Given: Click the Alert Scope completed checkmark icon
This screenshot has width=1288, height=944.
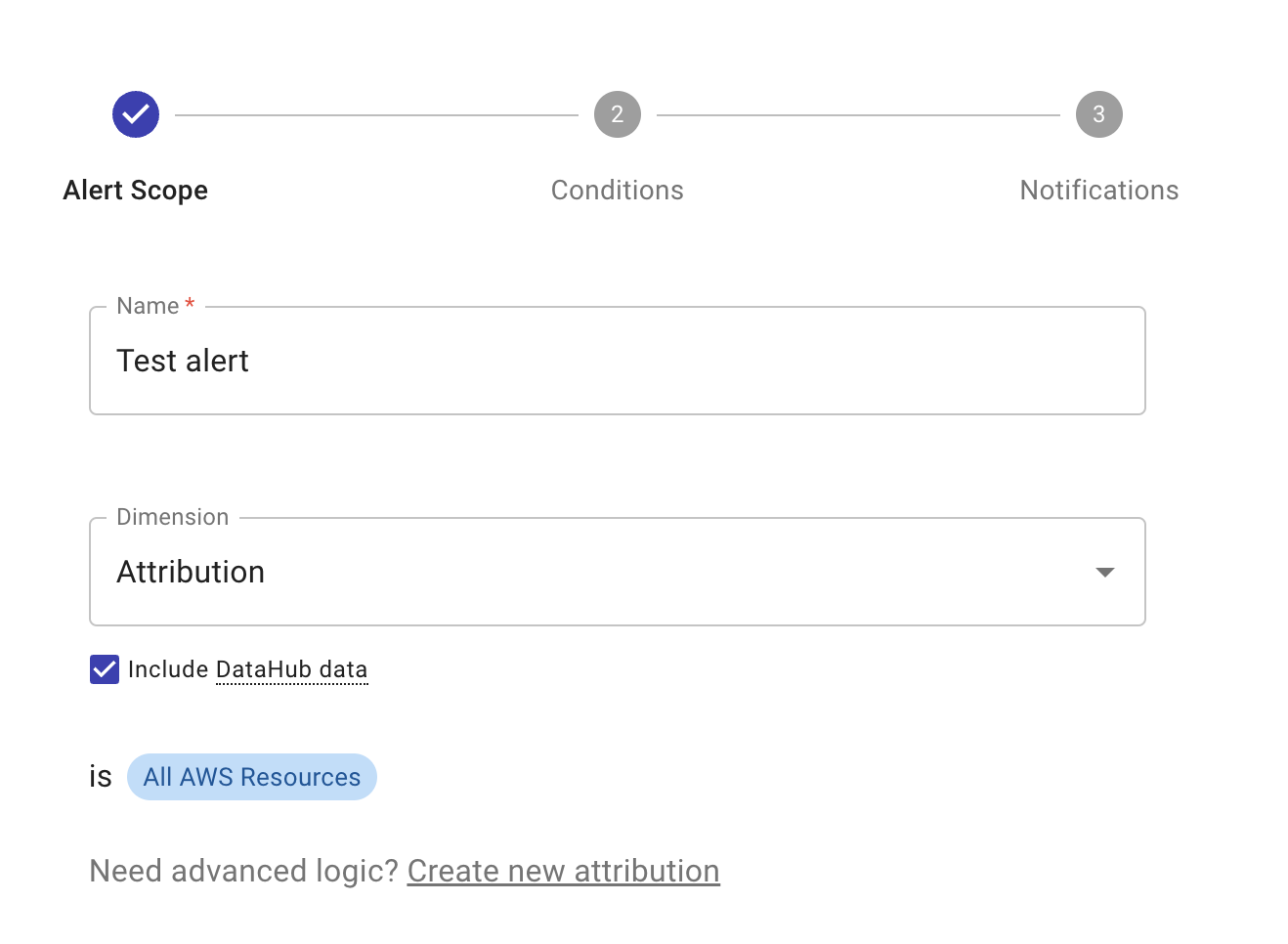Looking at the screenshot, I should point(136,114).
